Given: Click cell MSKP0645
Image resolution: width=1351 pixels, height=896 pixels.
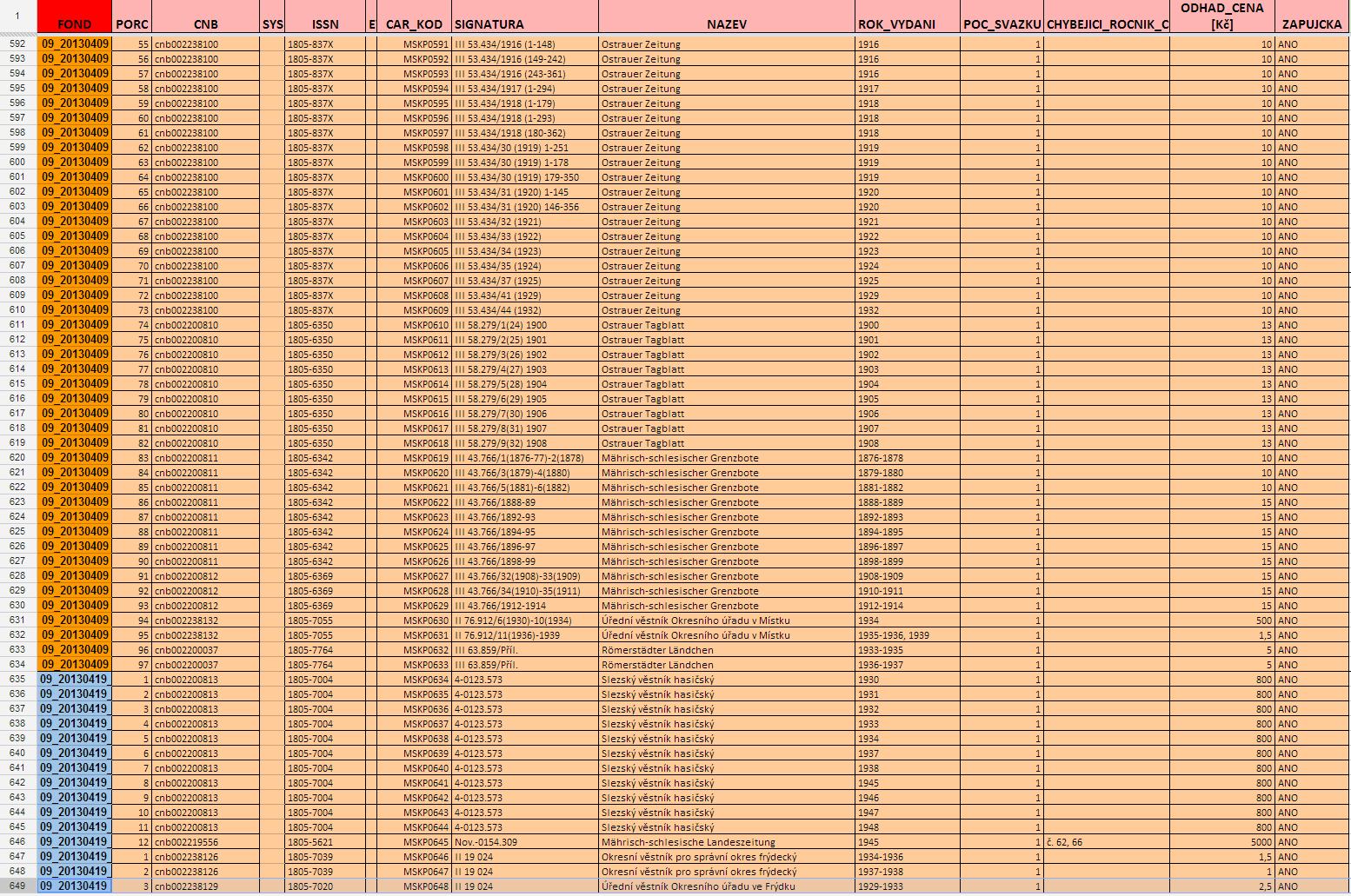Looking at the screenshot, I should (x=414, y=842).
